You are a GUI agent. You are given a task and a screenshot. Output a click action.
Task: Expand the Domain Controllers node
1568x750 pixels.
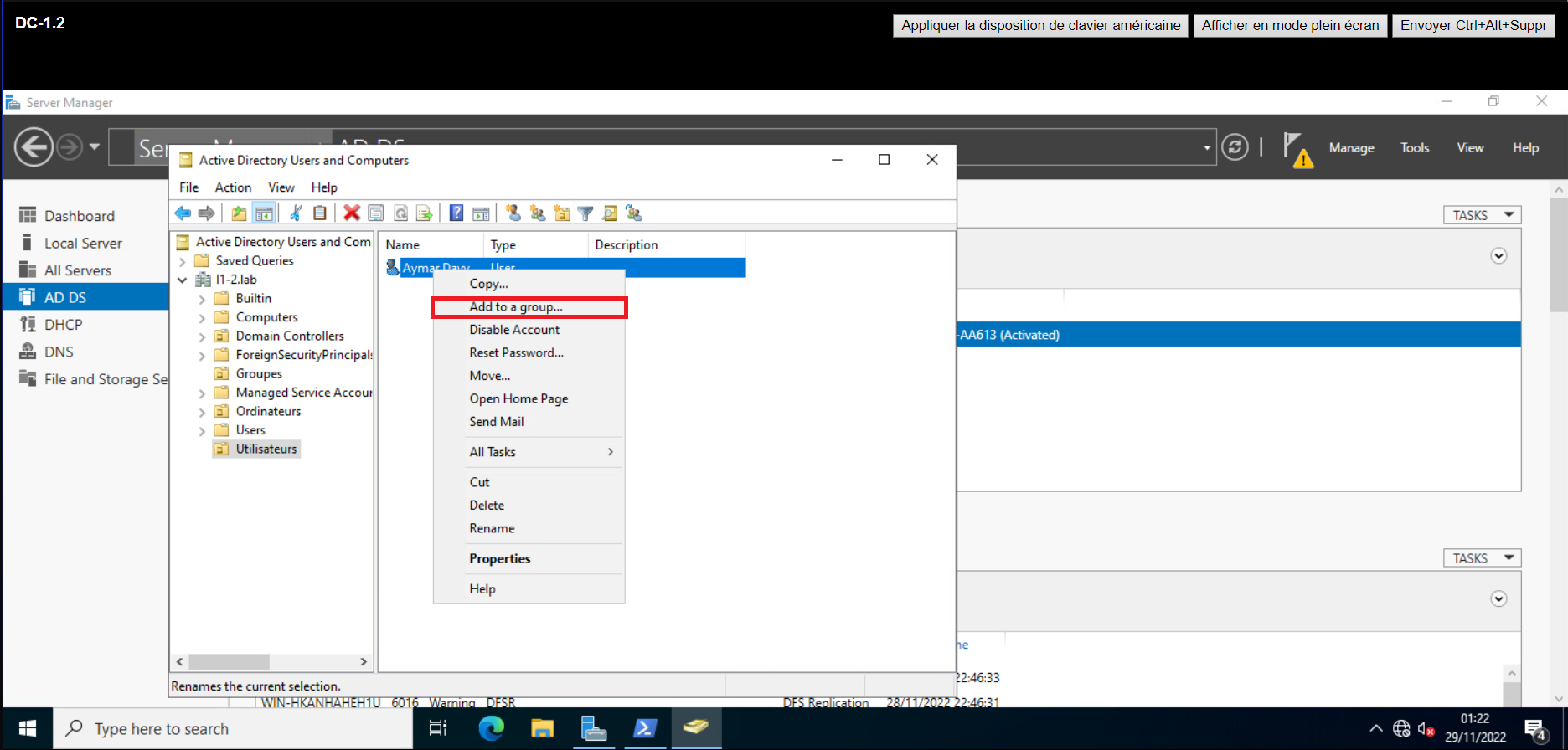tap(202, 336)
